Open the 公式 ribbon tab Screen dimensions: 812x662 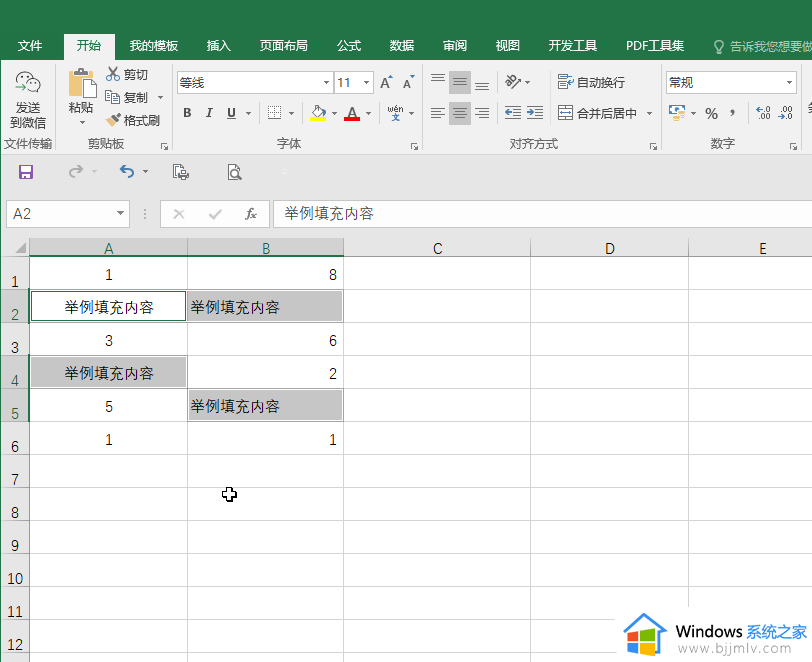point(349,46)
